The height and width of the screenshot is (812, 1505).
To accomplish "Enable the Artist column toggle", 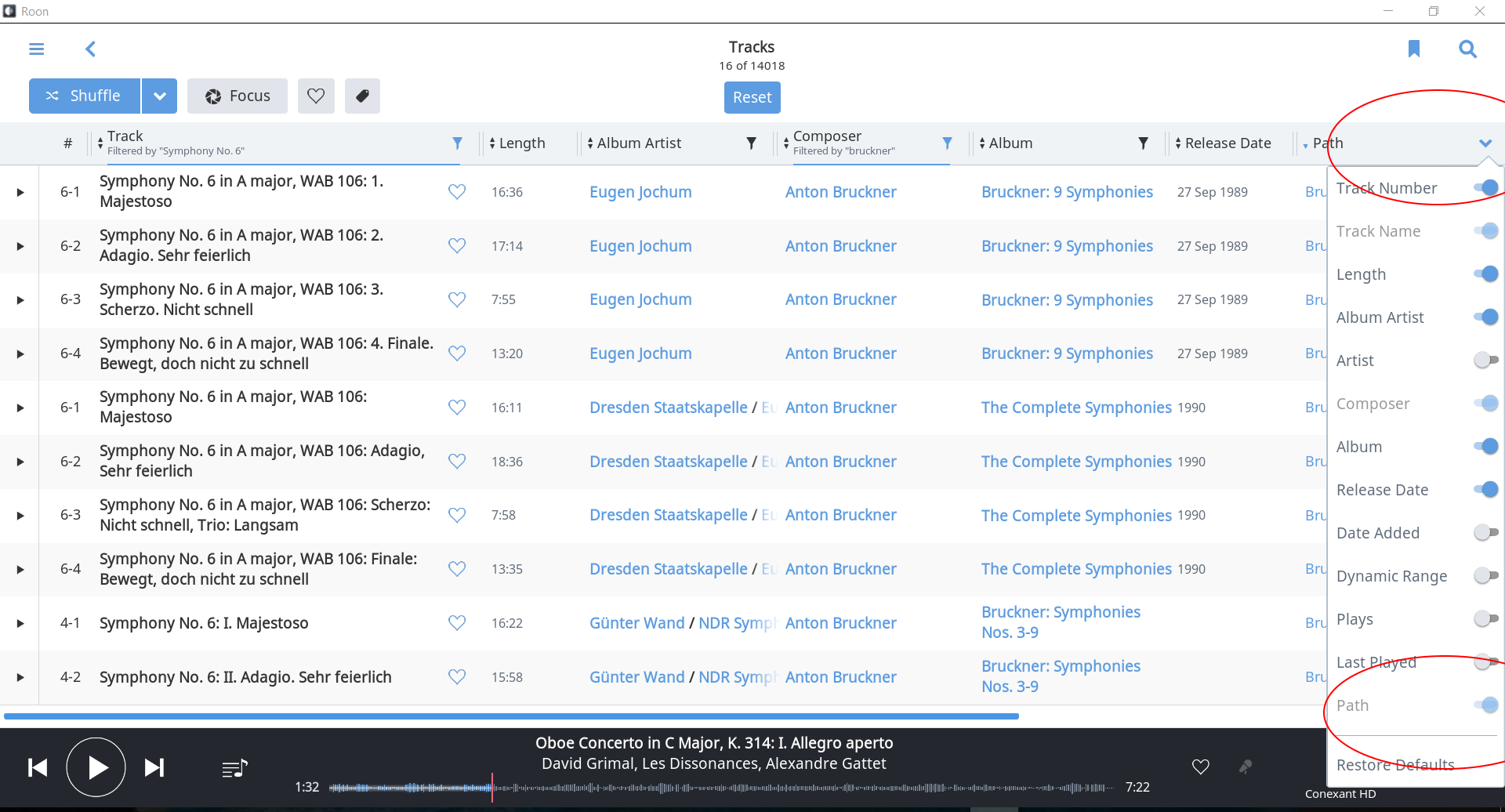I will click(x=1485, y=361).
